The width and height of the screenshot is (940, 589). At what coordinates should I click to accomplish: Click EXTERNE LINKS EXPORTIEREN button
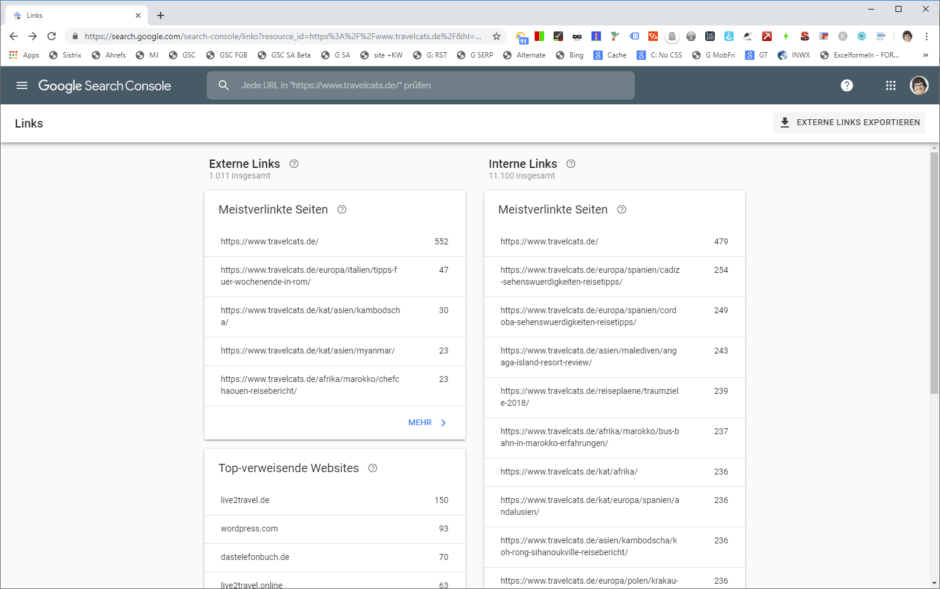pyautogui.click(x=849, y=122)
